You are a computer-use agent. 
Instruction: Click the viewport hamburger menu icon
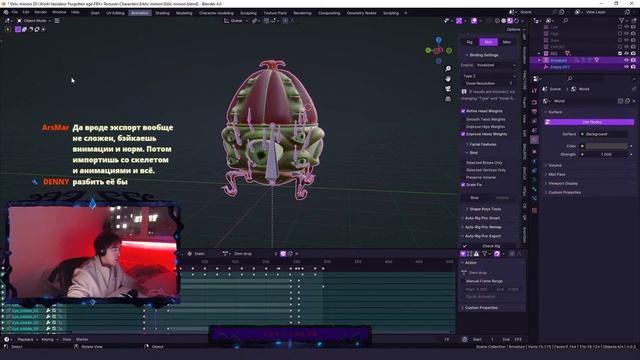click(x=57, y=20)
